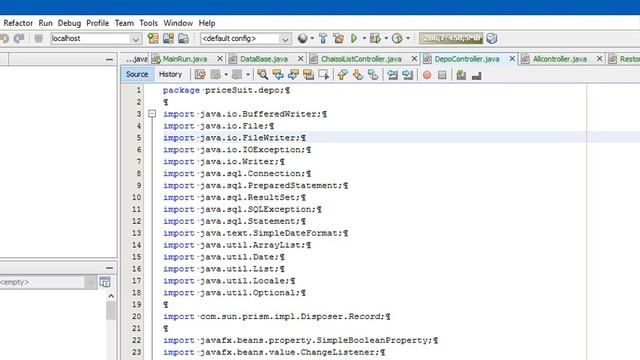Image resolution: width=640 pixels, height=360 pixels.
Task: Click Start Macro Recording red circle
Action: [427, 75]
